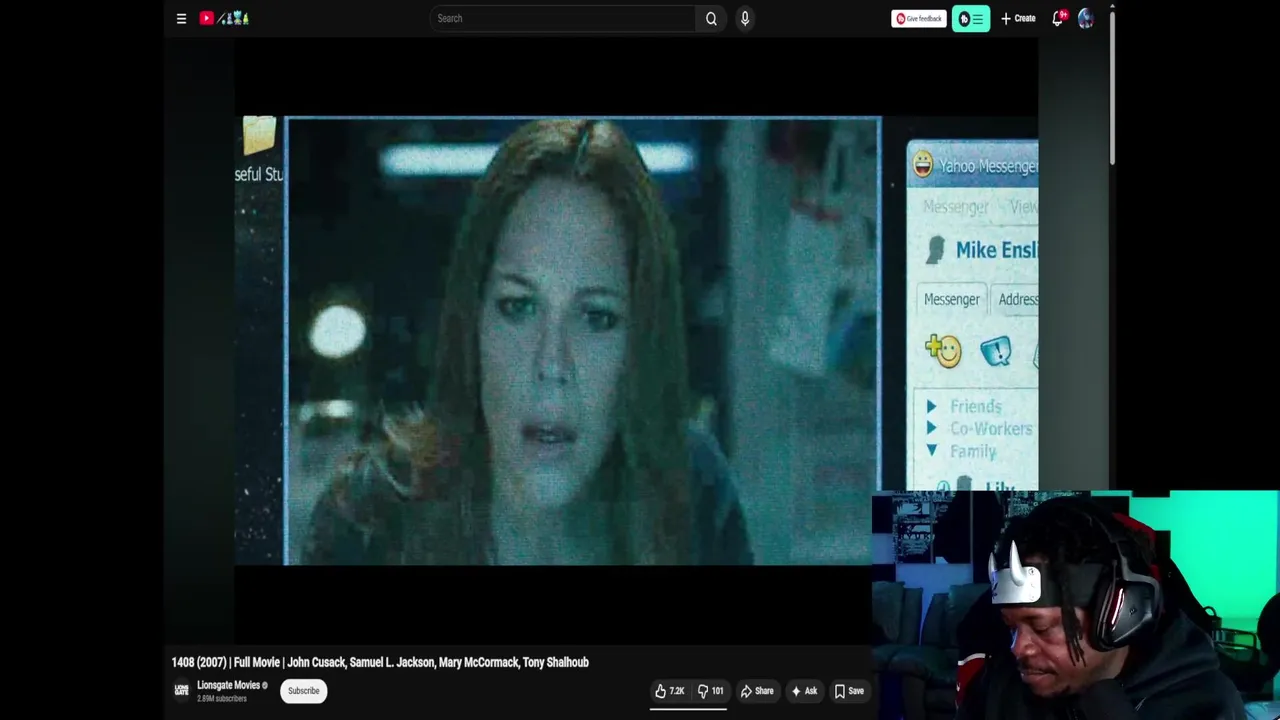
Task: Open the YouTube hamburger guide menu
Action: (x=181, y=18)
